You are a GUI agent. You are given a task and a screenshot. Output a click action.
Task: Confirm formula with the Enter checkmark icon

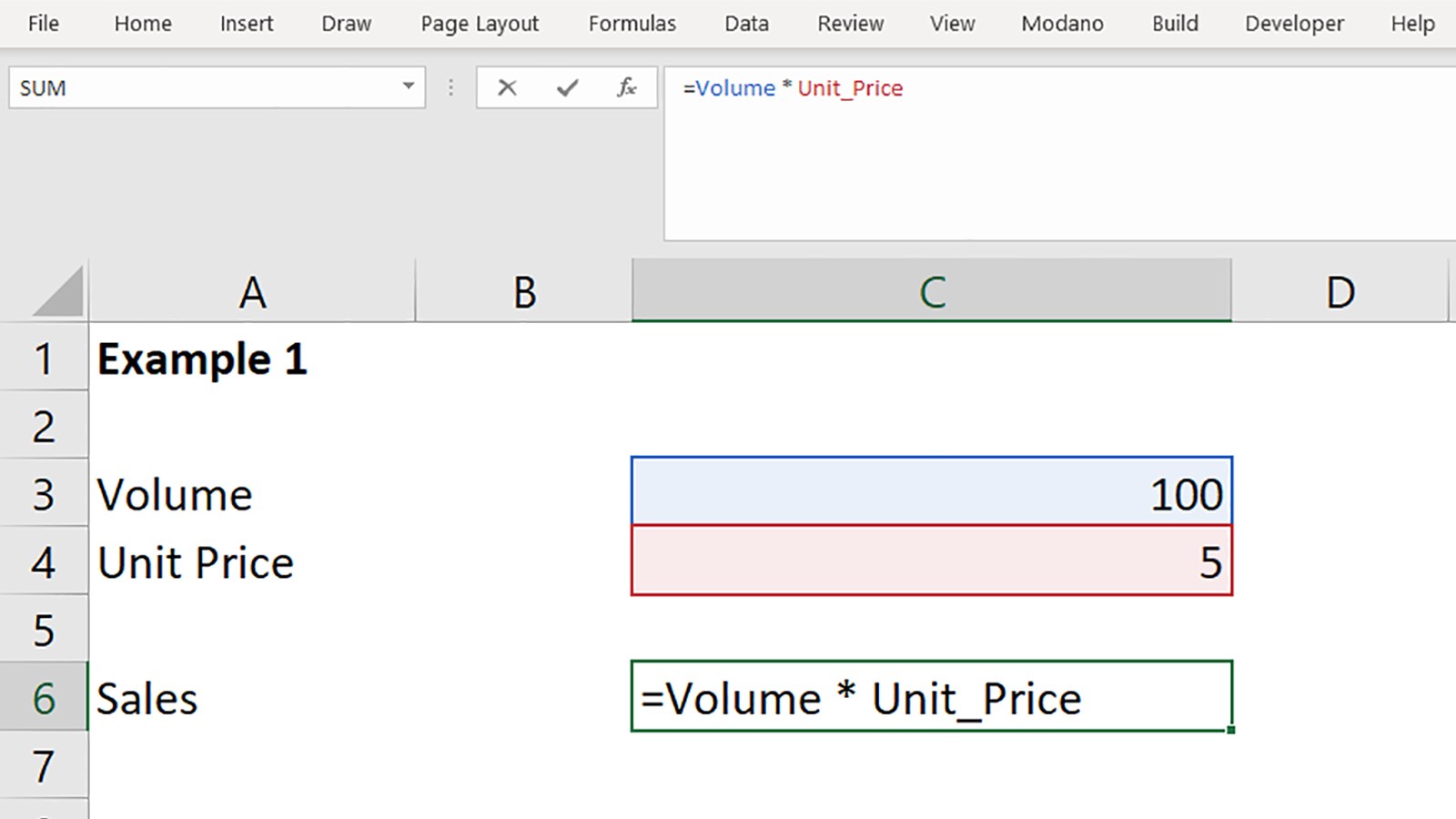pos(568,88)
